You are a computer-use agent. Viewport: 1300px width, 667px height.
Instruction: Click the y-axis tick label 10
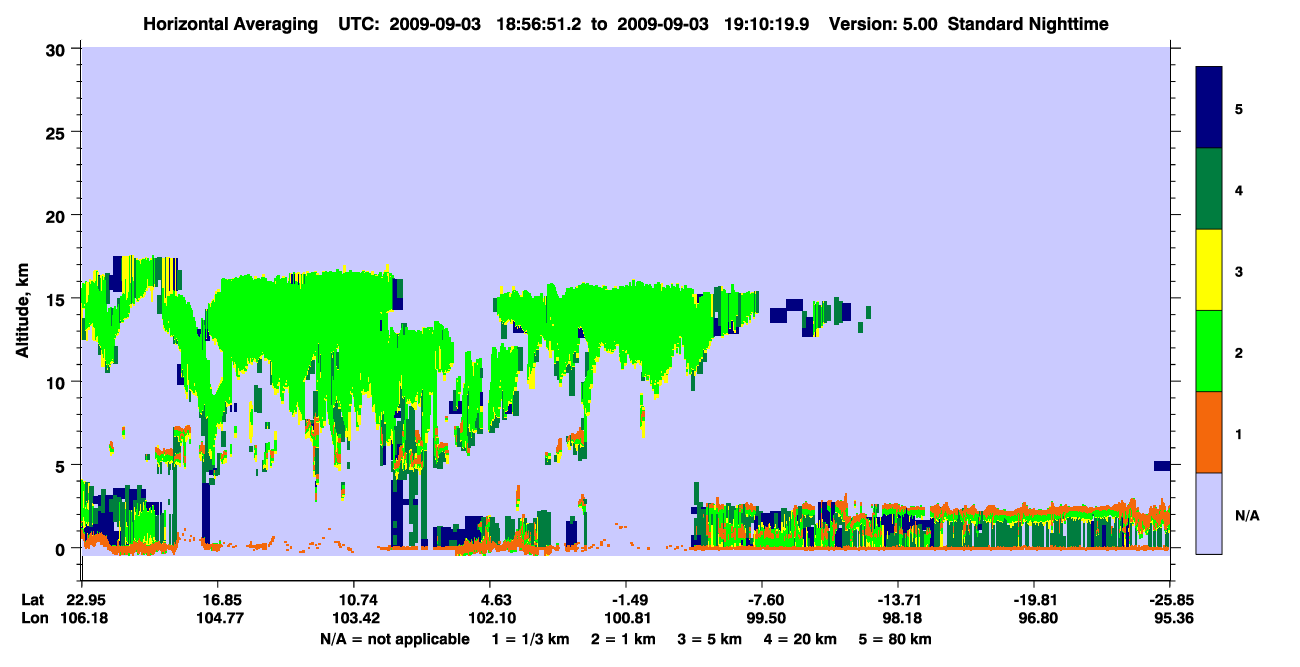coord(56,382)
